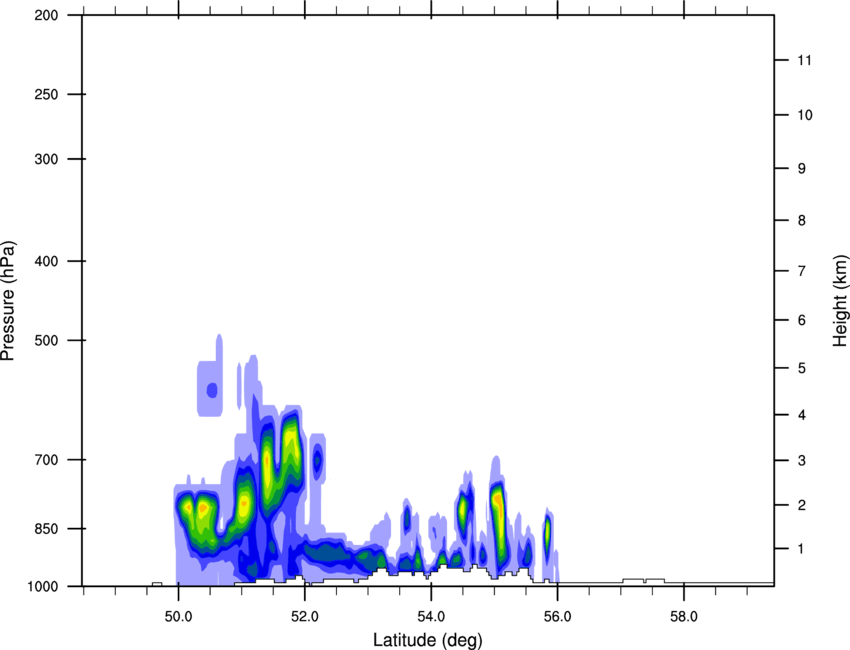850x650 pixels.
Task: Click the 1 km height label
Action: (801, 549)
